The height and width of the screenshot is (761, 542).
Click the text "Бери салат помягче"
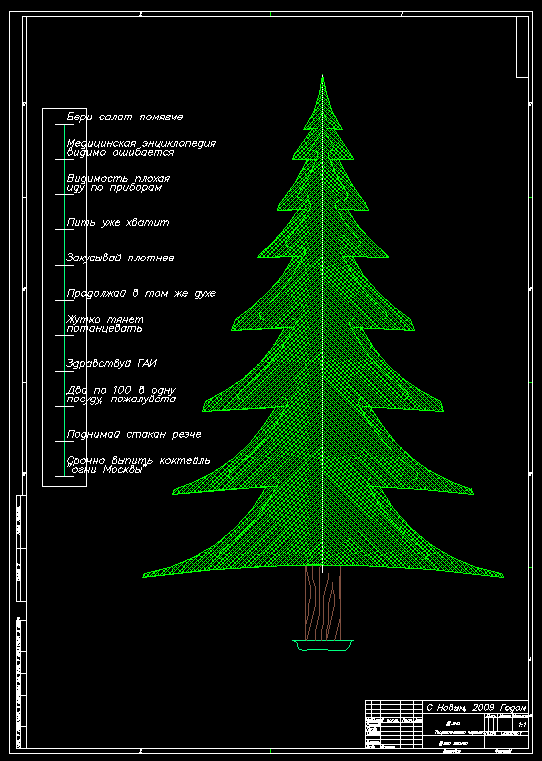125,117
